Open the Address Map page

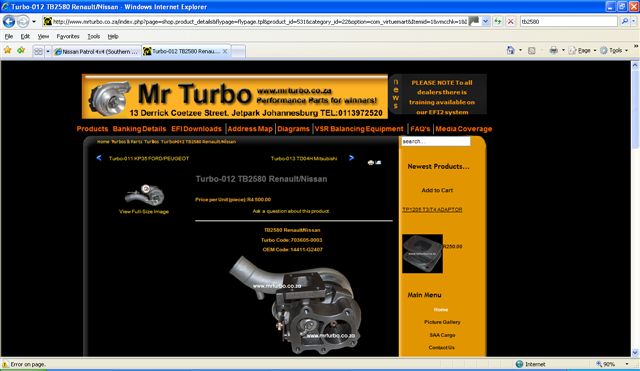coord(250,129)
